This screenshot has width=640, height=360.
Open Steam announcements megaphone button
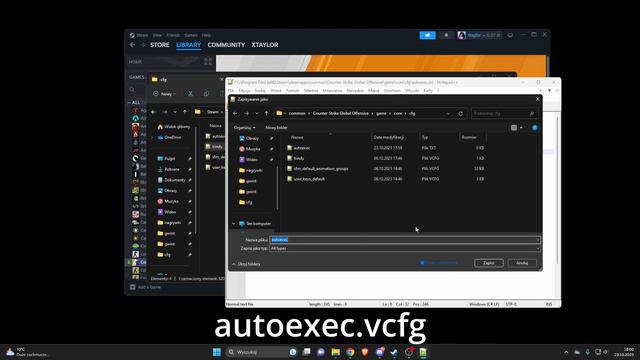427,36
